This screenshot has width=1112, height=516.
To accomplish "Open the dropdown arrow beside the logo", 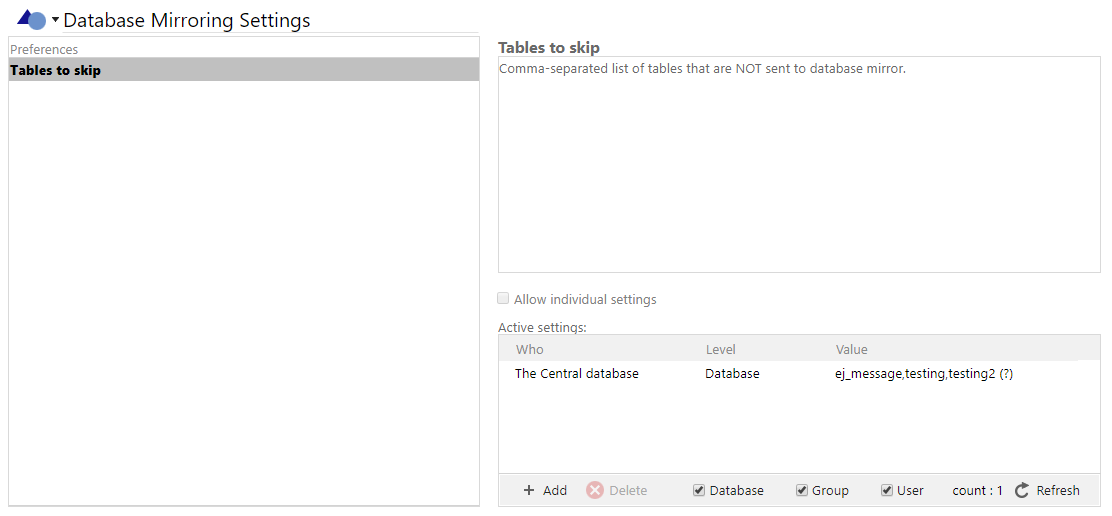I will click(x=55, y=20).
